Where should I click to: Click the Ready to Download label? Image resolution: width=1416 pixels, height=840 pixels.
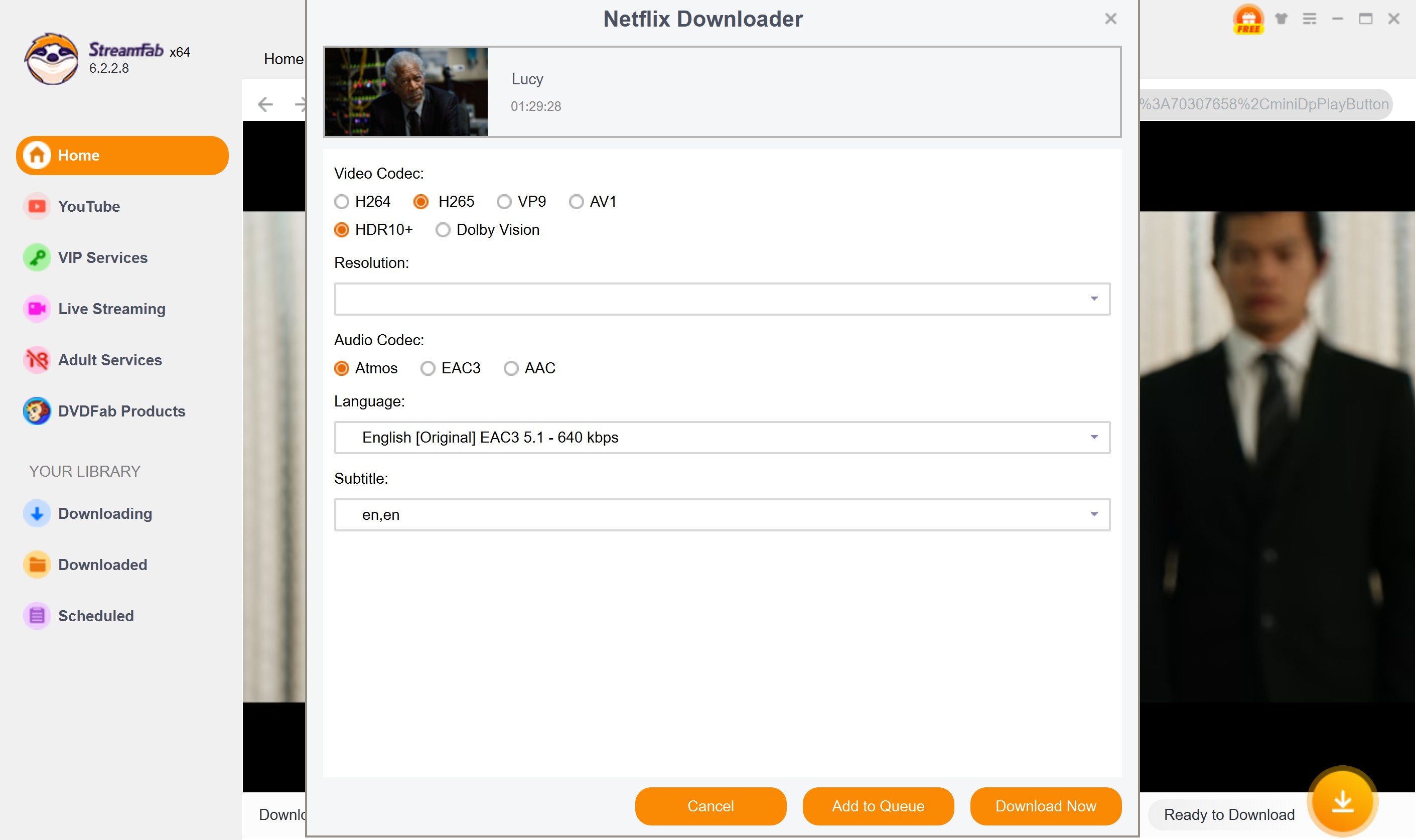(1229, 814)
